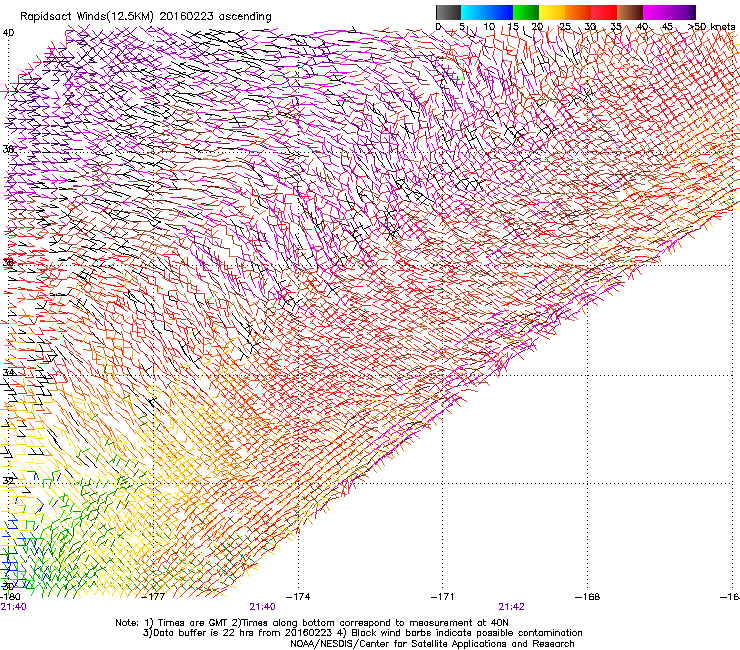Click the '-171' longitude axis label
This screenshot has width=740, height=650.
pos(443,596)
